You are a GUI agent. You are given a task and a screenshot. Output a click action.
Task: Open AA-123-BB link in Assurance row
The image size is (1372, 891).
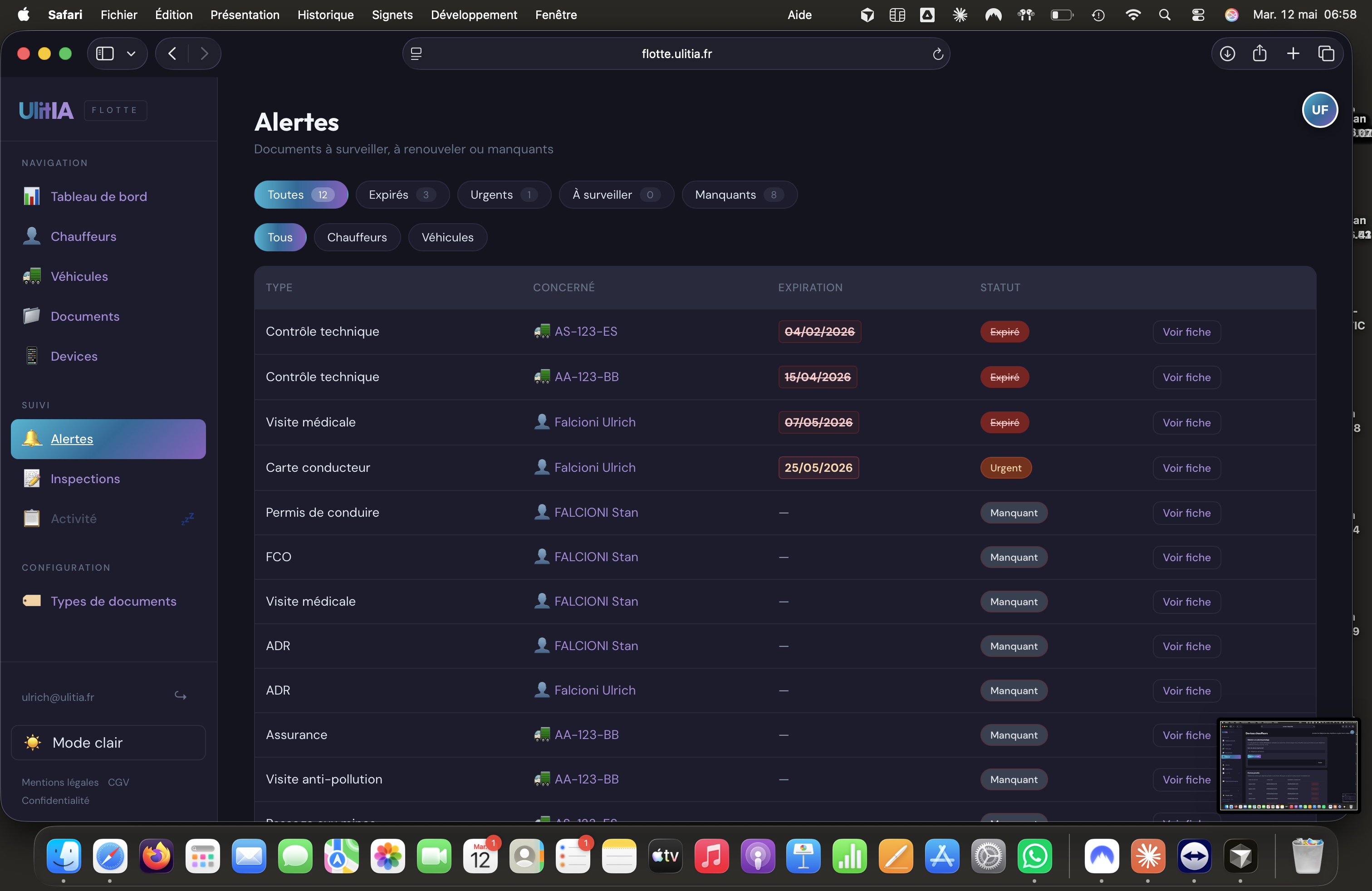[586, 735]
